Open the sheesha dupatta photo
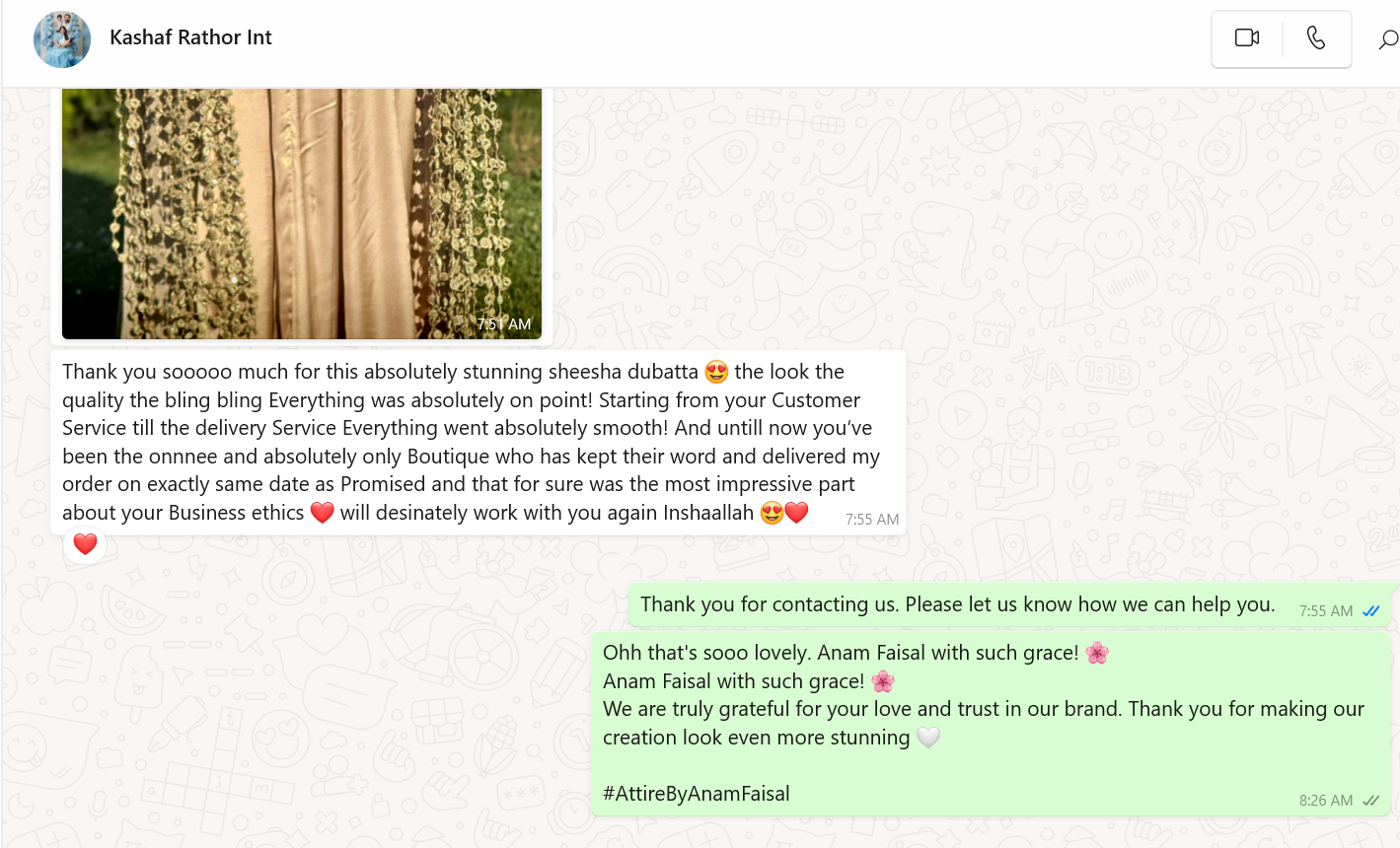 [x=302, y=213]
